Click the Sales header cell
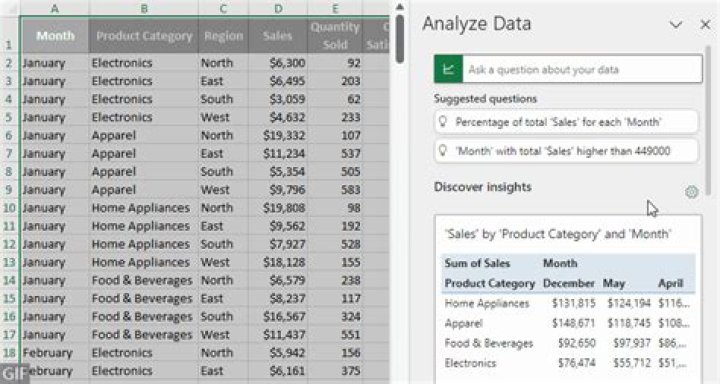The height and width of the screenshot is (384, 720). (x=278, y=35)
